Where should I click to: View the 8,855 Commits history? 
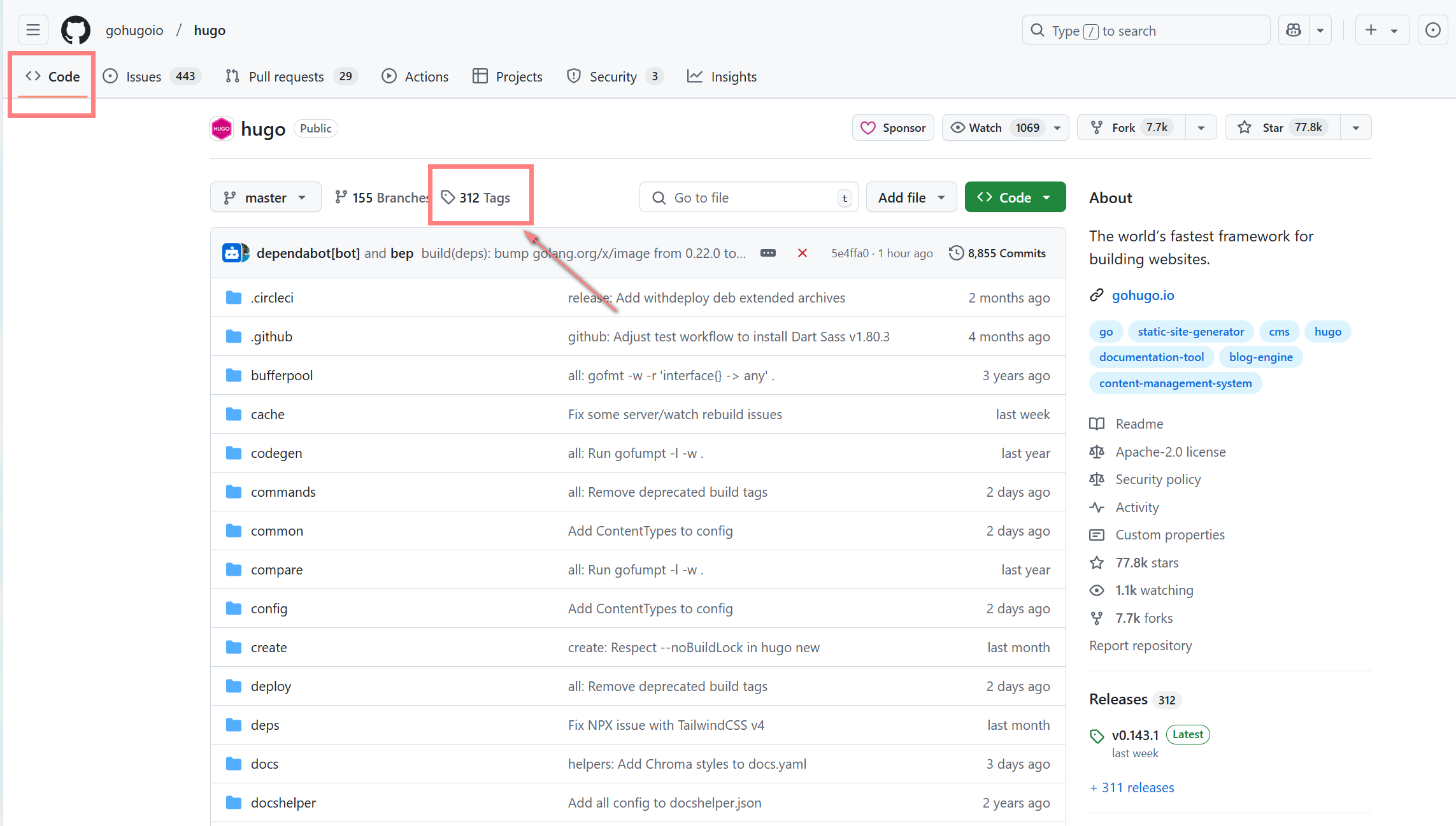coord(997,253)
